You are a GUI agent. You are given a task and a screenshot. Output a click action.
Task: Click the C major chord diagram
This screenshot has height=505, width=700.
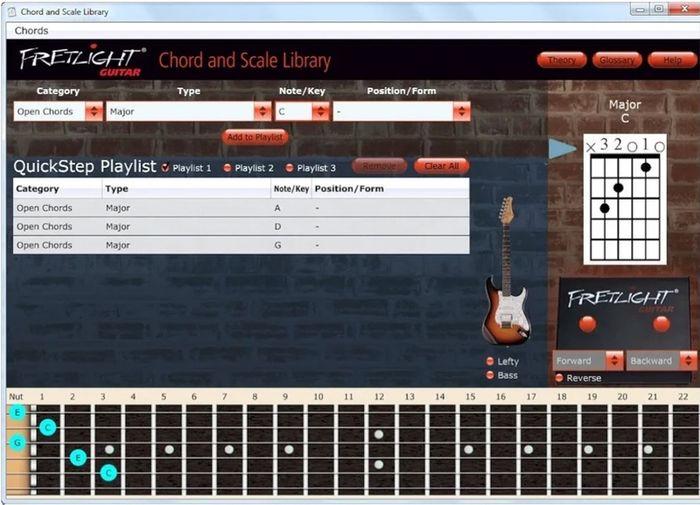coord(625,199)
